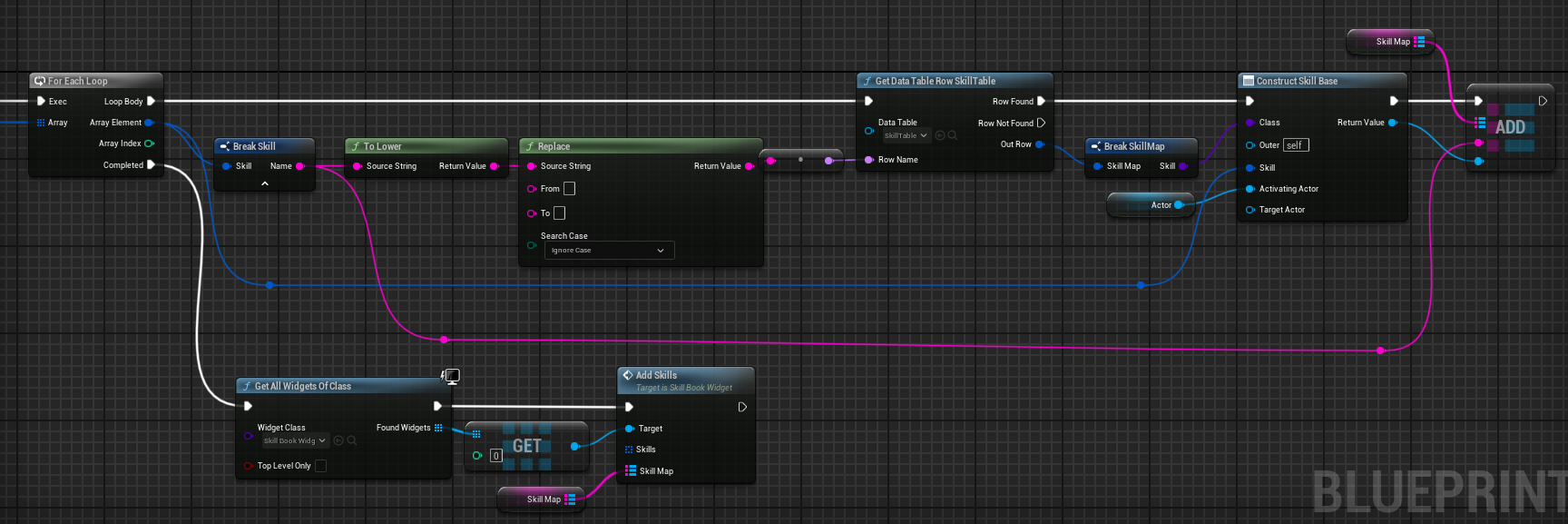
Task: Click the To text field on Replace node
Action: pyautogui.click(x=559, y=213)
